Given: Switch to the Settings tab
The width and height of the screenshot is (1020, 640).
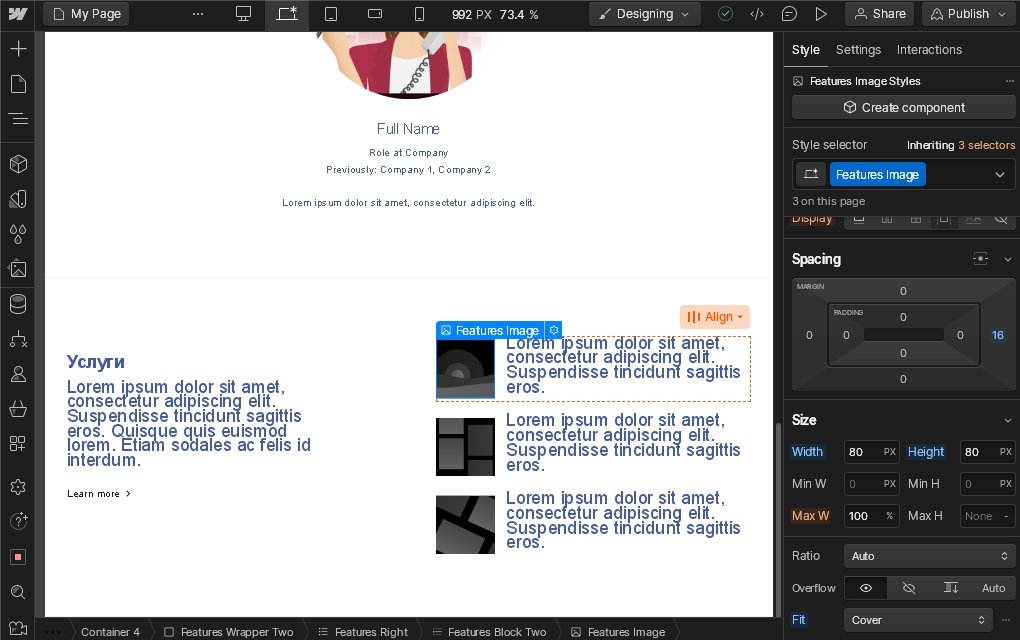Looking at the screenshot, I should click(858, 50).
